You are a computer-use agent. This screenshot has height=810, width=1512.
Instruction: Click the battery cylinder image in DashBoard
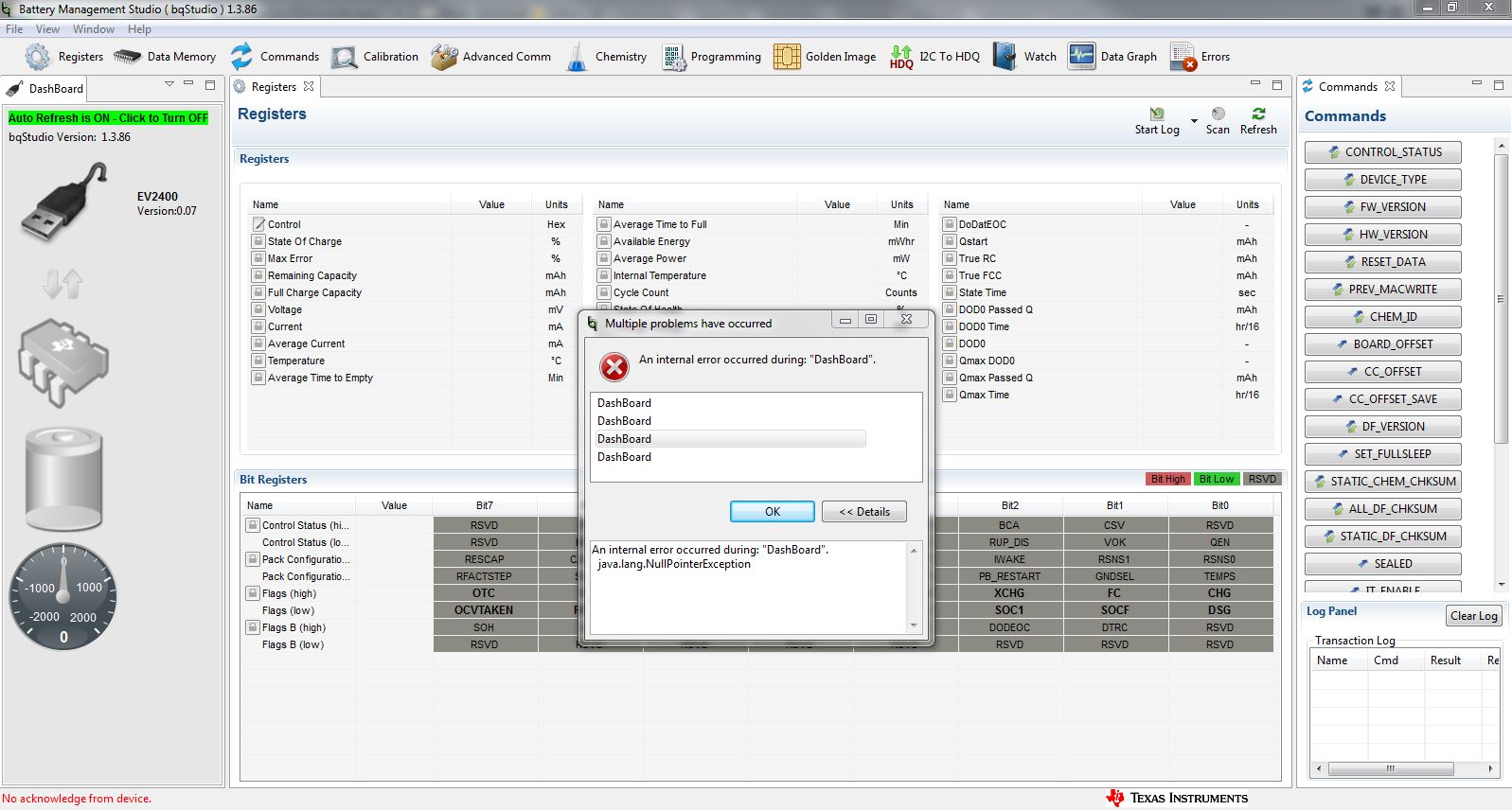[63, 479]
